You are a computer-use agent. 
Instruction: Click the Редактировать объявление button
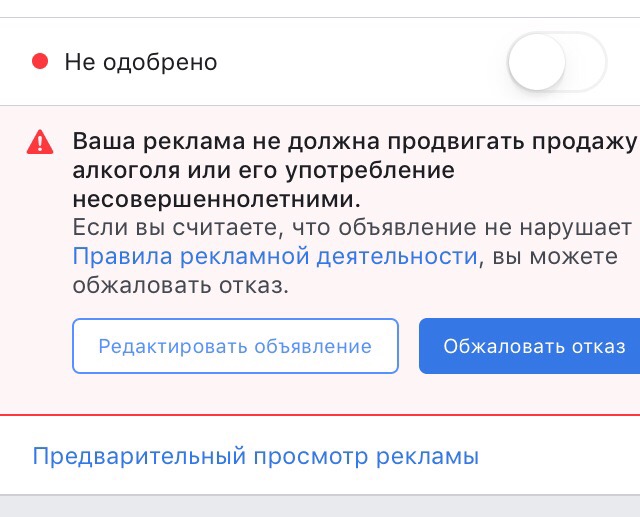pos(236,346)
